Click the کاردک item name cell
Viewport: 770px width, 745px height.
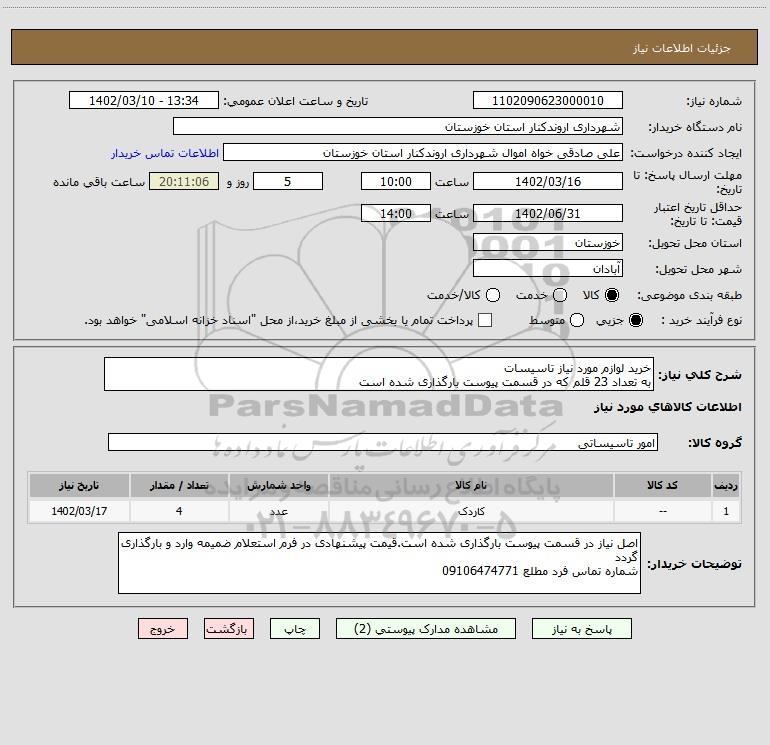point(471,511)
